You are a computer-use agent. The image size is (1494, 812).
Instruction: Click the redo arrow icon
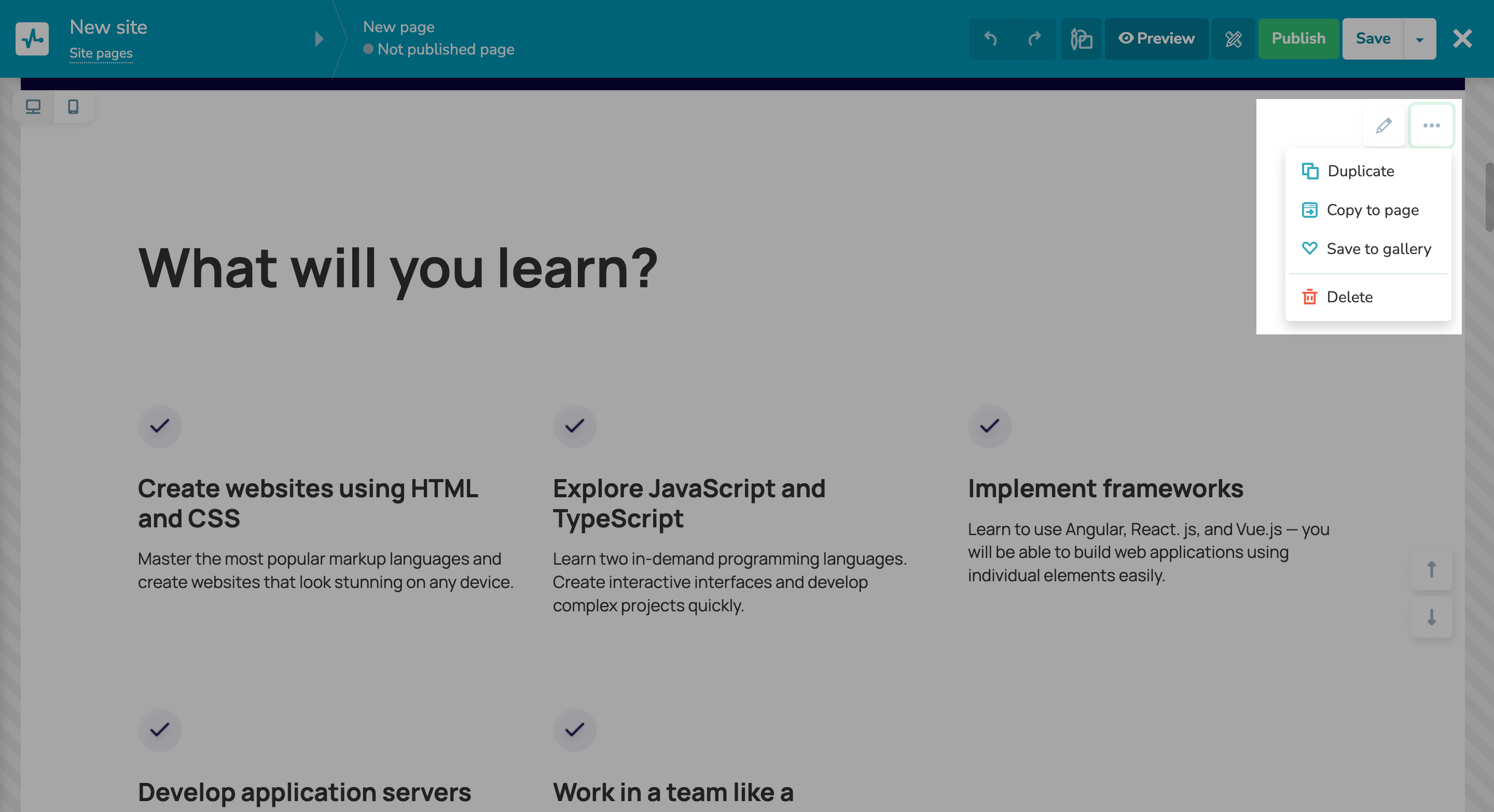(x=1034, y=39)
